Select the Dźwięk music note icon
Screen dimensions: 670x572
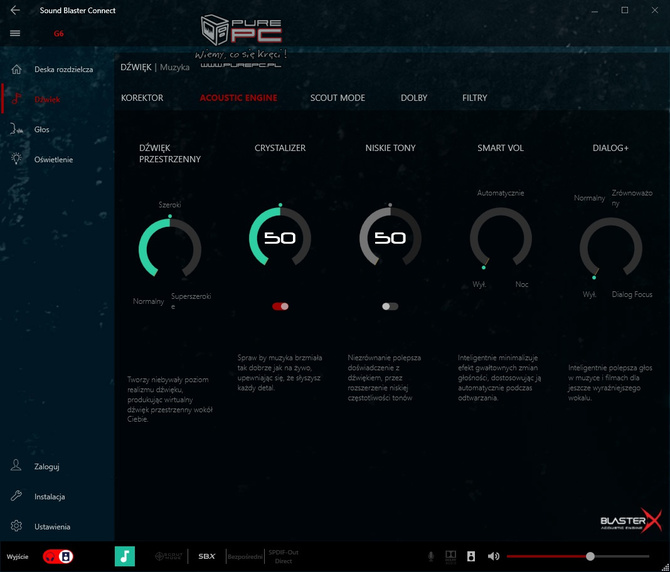[x=16, y=99]
